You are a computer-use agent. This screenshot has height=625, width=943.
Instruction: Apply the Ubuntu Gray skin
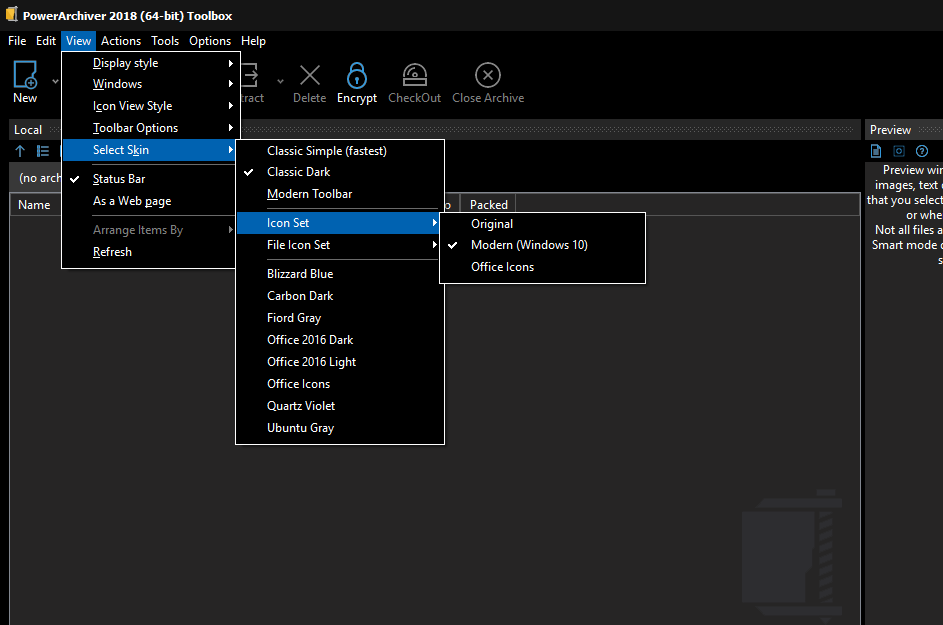click(340, 428)
